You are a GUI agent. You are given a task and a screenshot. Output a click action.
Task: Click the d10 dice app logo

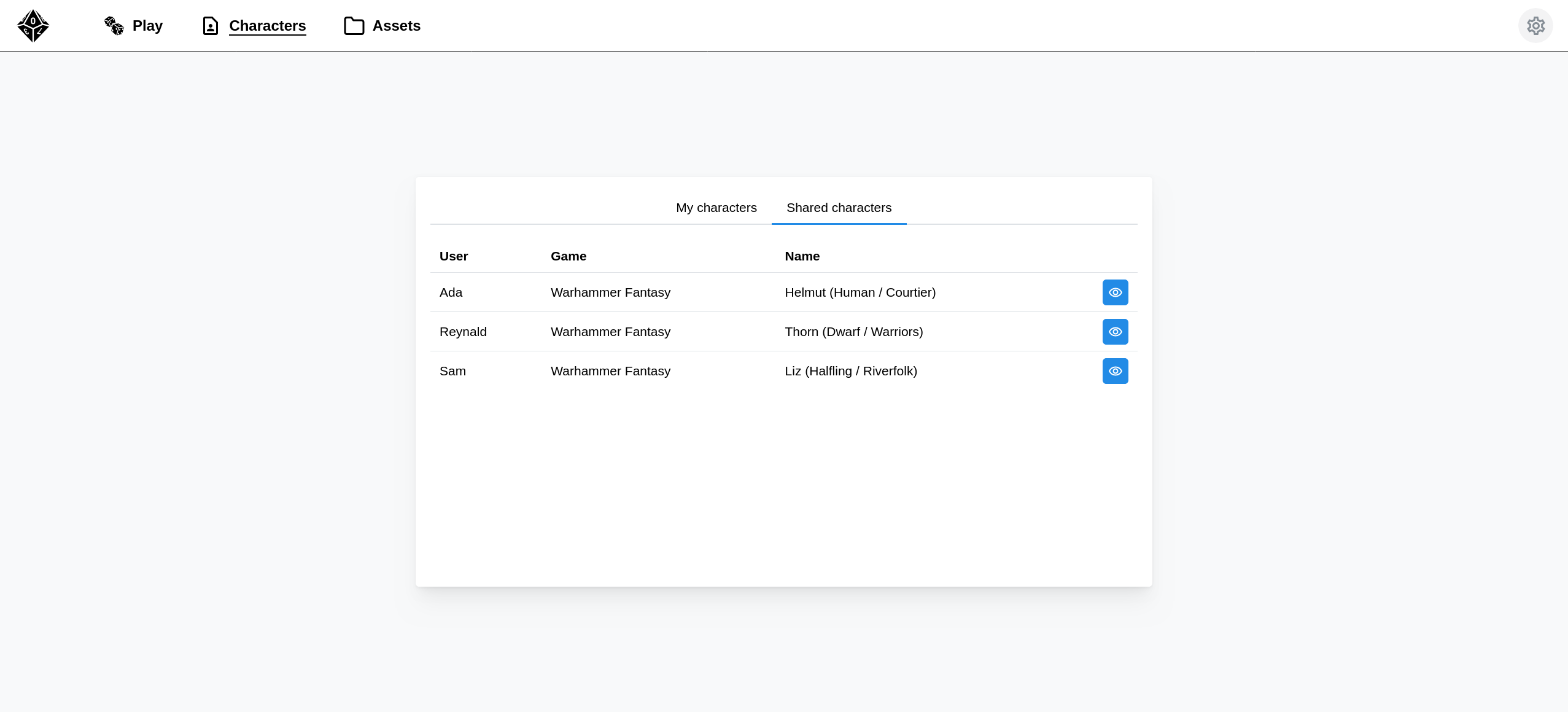click(33, 26)
